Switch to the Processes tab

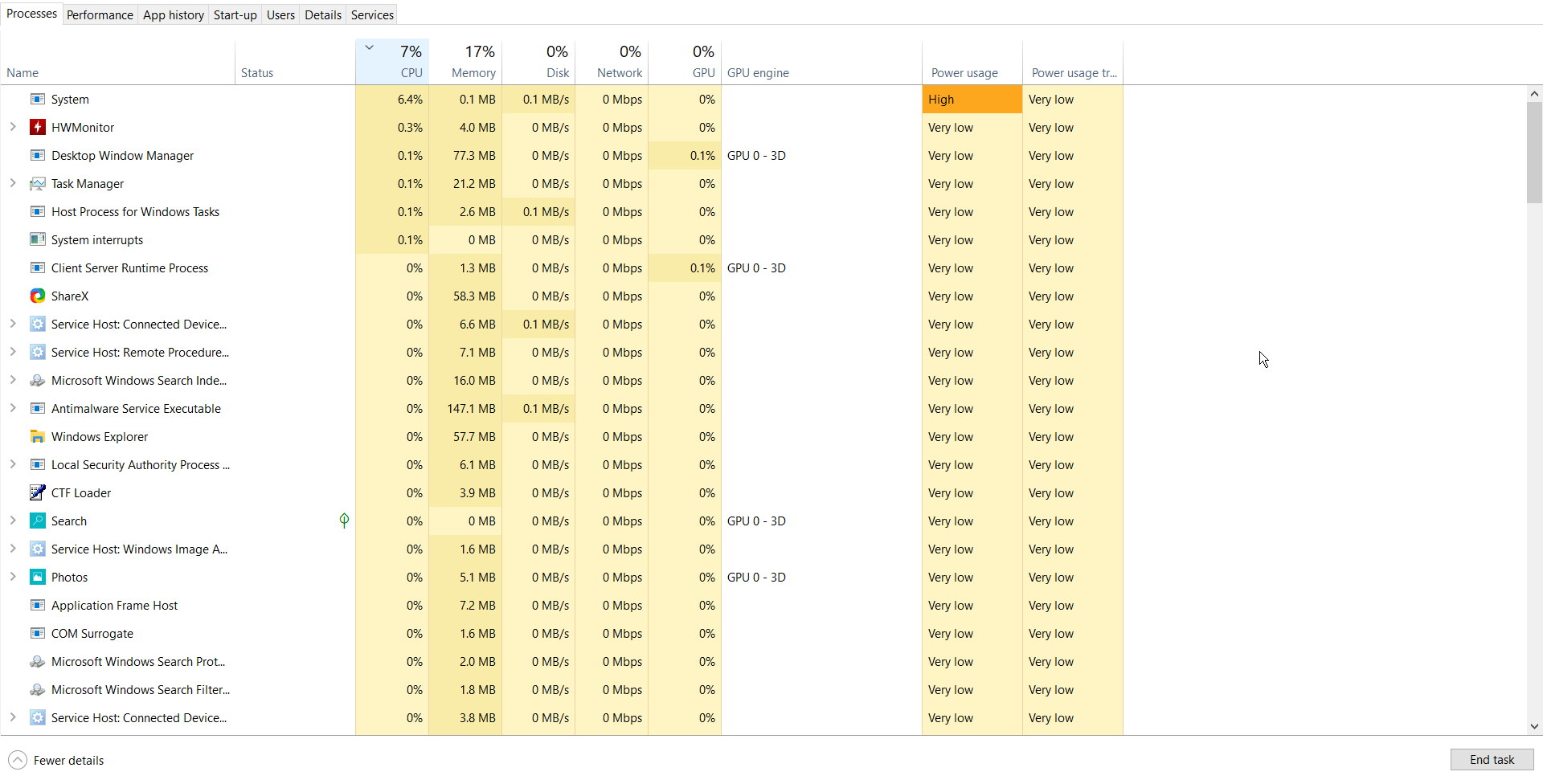point(31,14)
